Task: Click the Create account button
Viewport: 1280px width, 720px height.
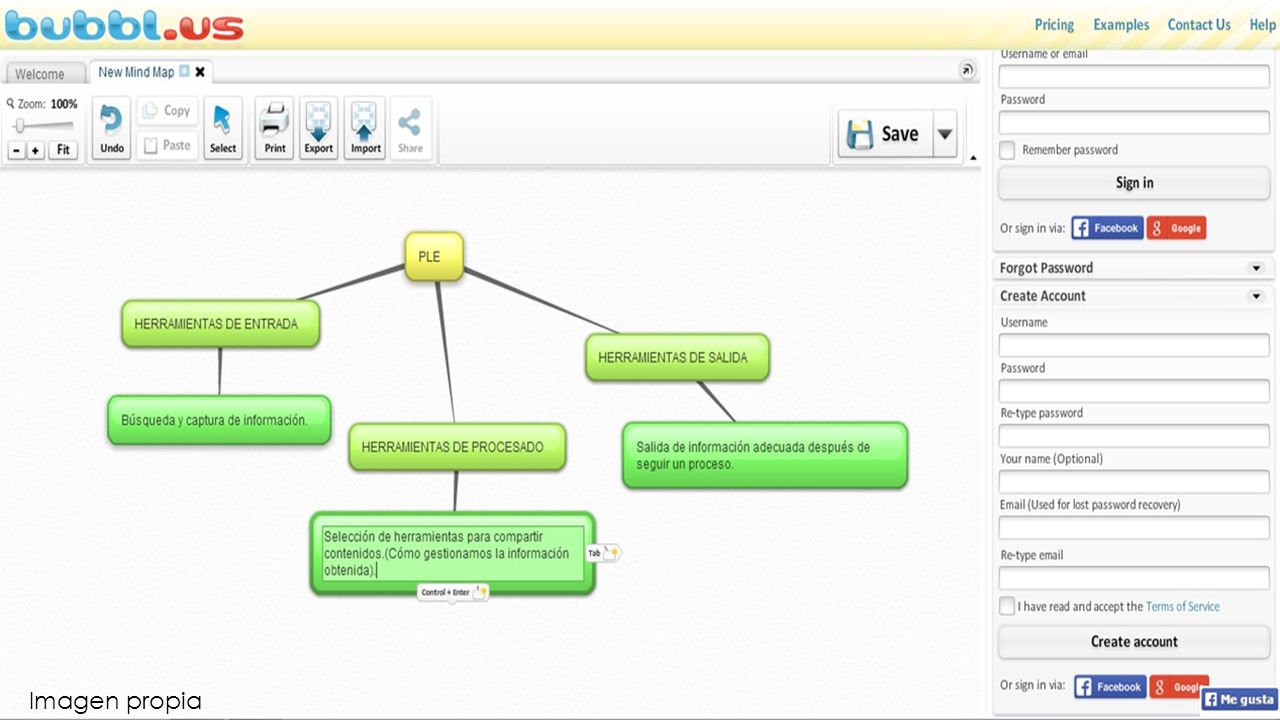Action: [1134, 642]
